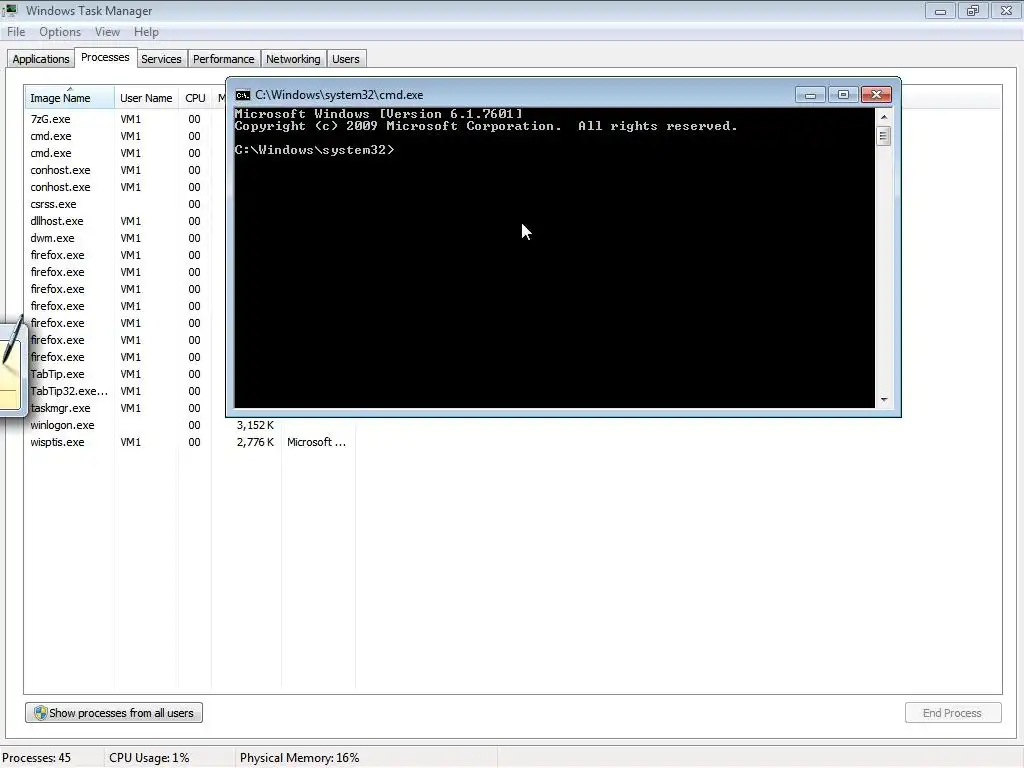Viewport: 1024px width, 768px height.
Task: Sort by CPU column header
Action: [x=195, y=98]
